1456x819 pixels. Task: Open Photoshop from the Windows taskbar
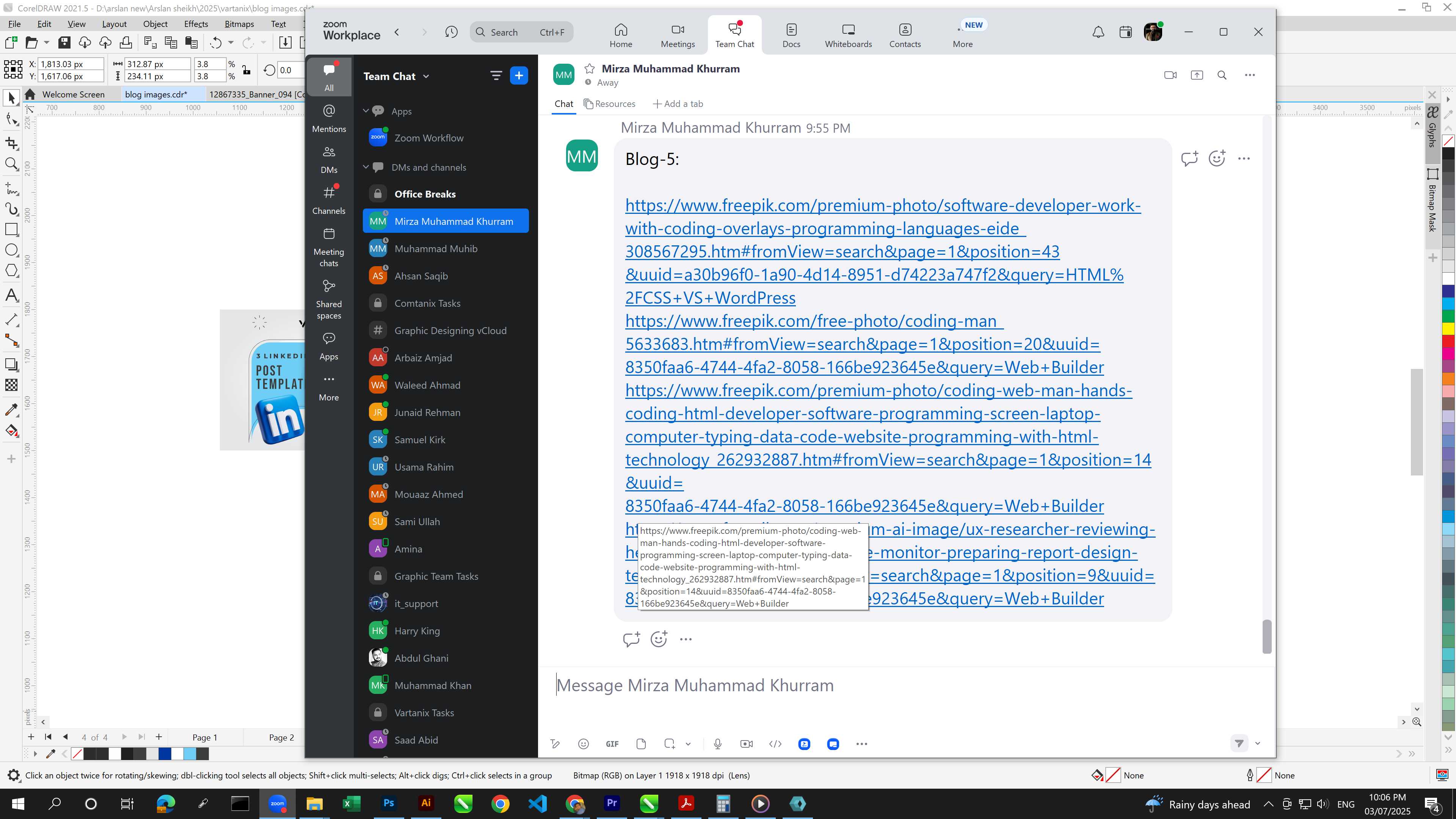click(x=388, y=803)
